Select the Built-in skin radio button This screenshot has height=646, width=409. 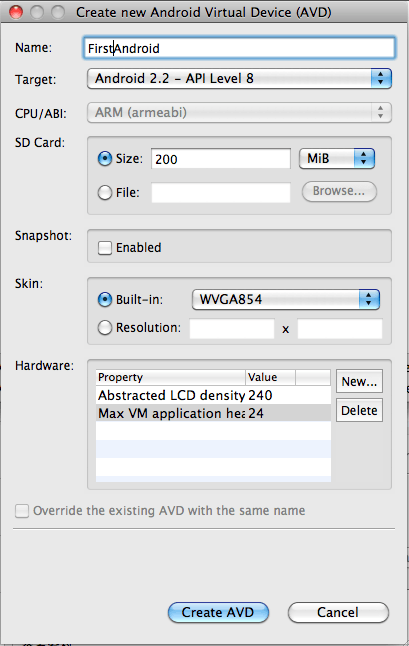click(105, 300)
